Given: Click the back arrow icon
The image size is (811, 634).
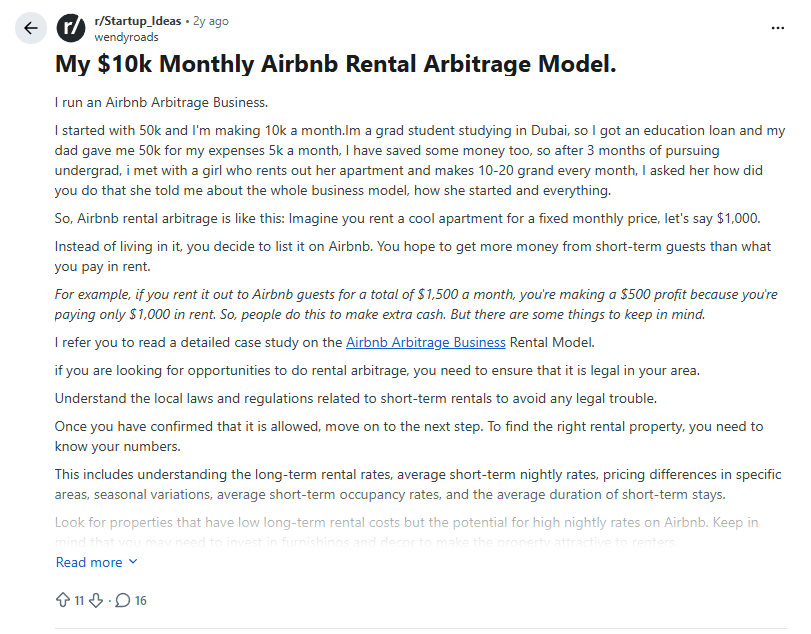Looking at the screenshot, I should [x=30, y=28].
